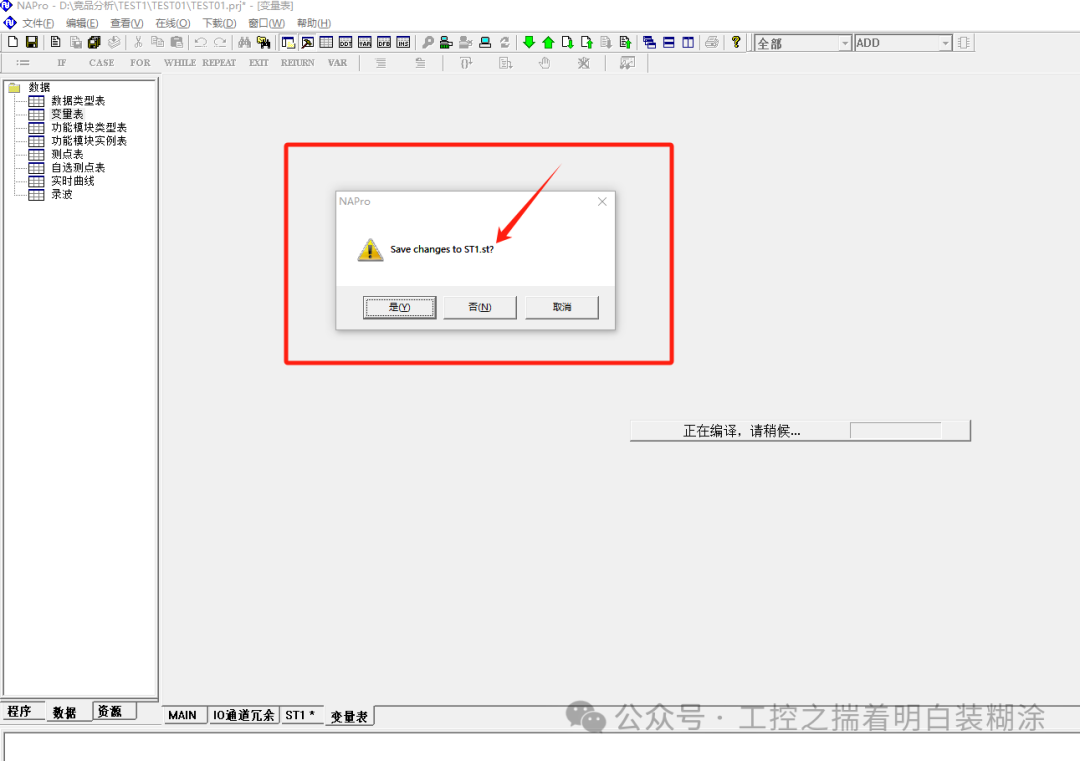Insert REPEAT statement from toolbar
Image resolution: width=1080 pixels, height=761 pixels.
click(x=219, y=63)
